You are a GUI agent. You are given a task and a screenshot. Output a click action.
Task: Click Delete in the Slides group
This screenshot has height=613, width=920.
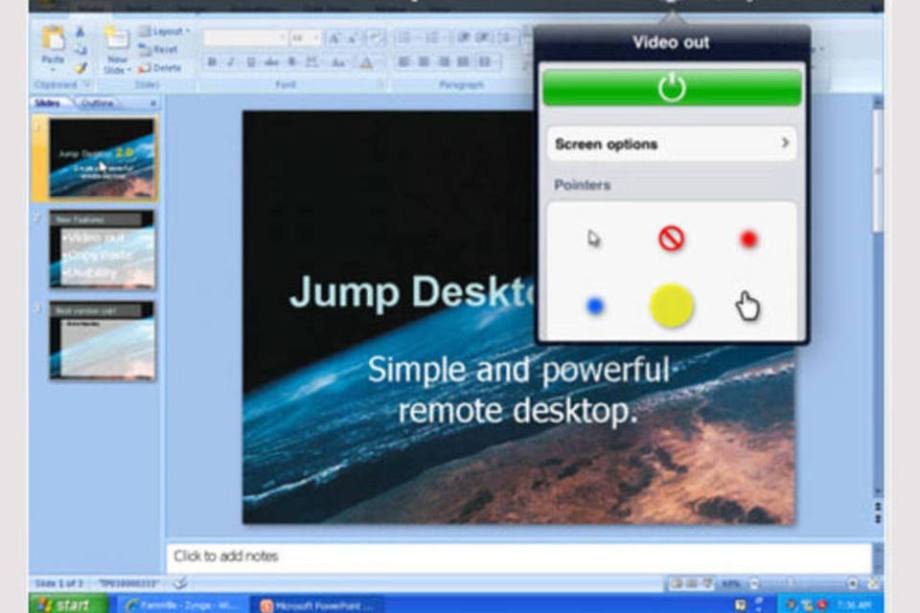point(160,68)
